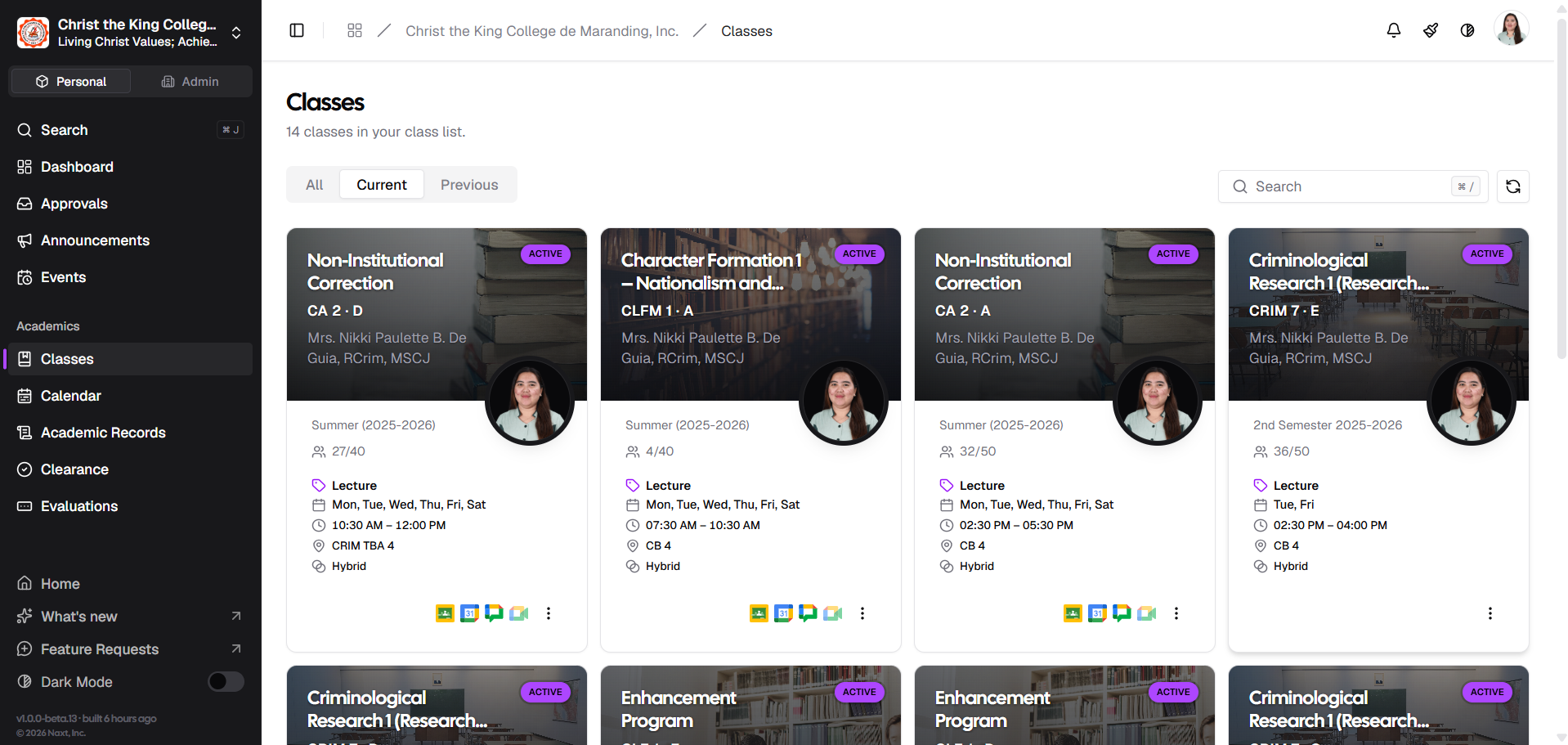Click '14 classes in your class list.' text
The height and width of the screenshot is (745, 1568).
click(376, 132)
